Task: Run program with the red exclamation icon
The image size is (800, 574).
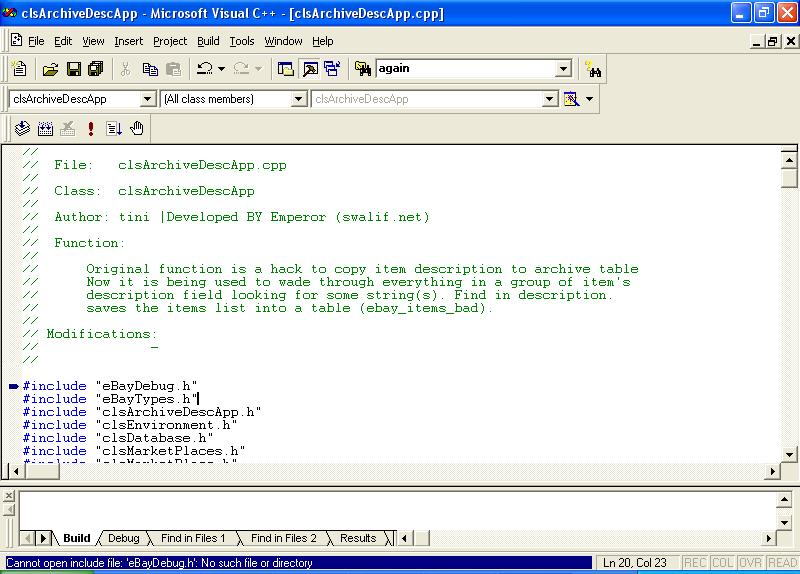Action: click(91, 128)
